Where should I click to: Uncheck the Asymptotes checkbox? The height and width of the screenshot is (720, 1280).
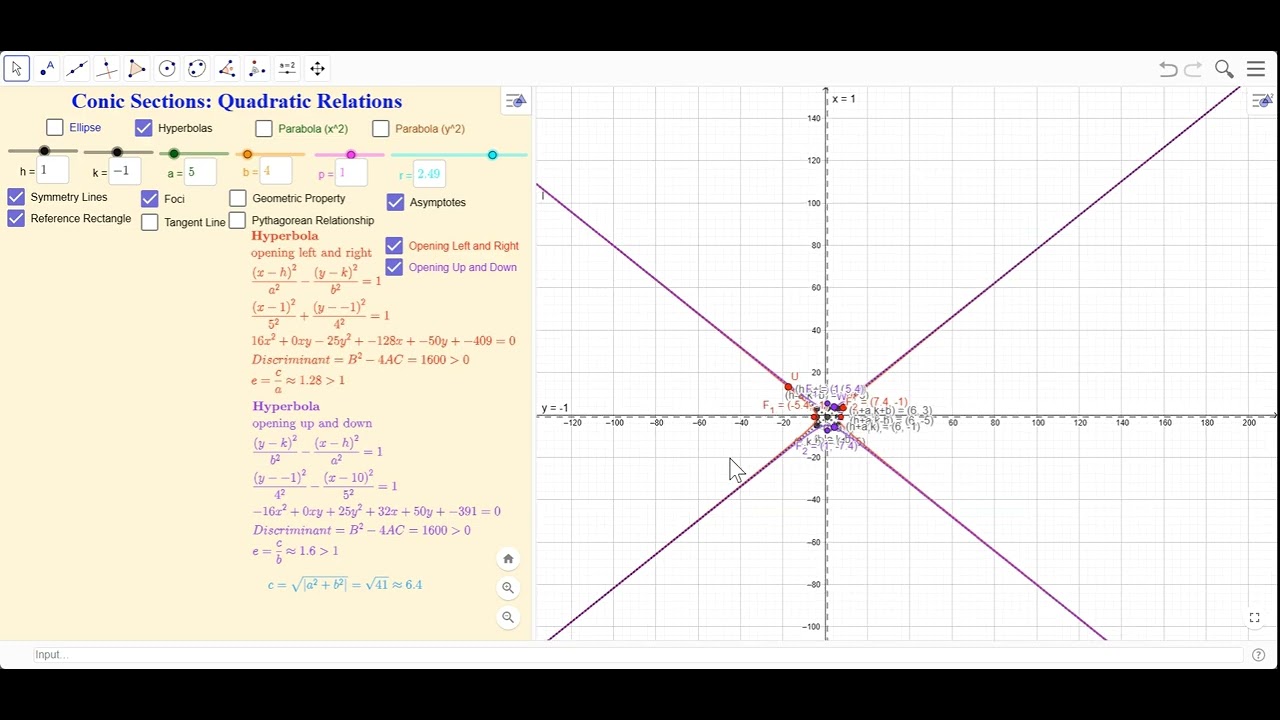click(396, 202)
